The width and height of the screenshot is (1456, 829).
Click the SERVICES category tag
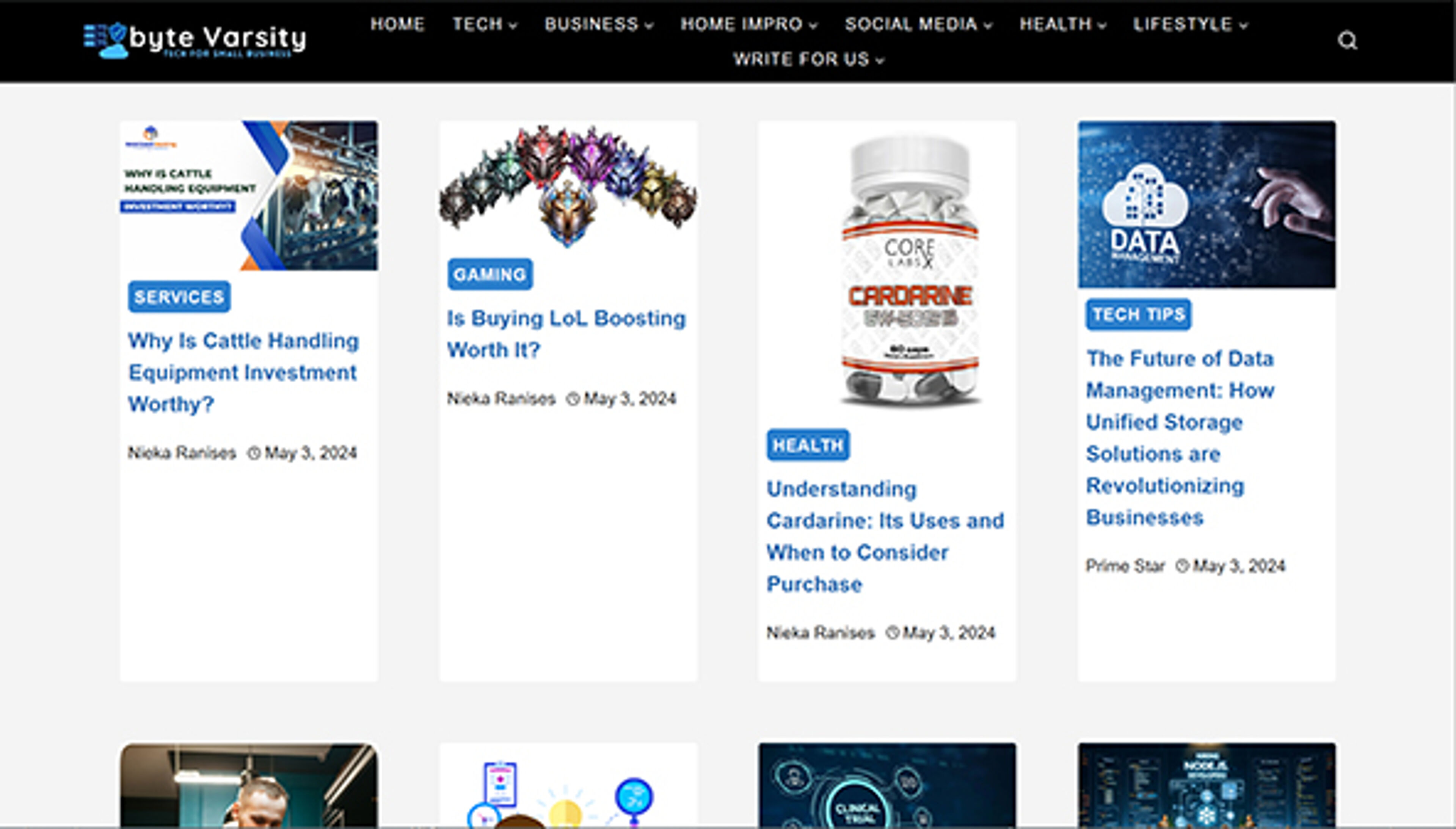179,297
